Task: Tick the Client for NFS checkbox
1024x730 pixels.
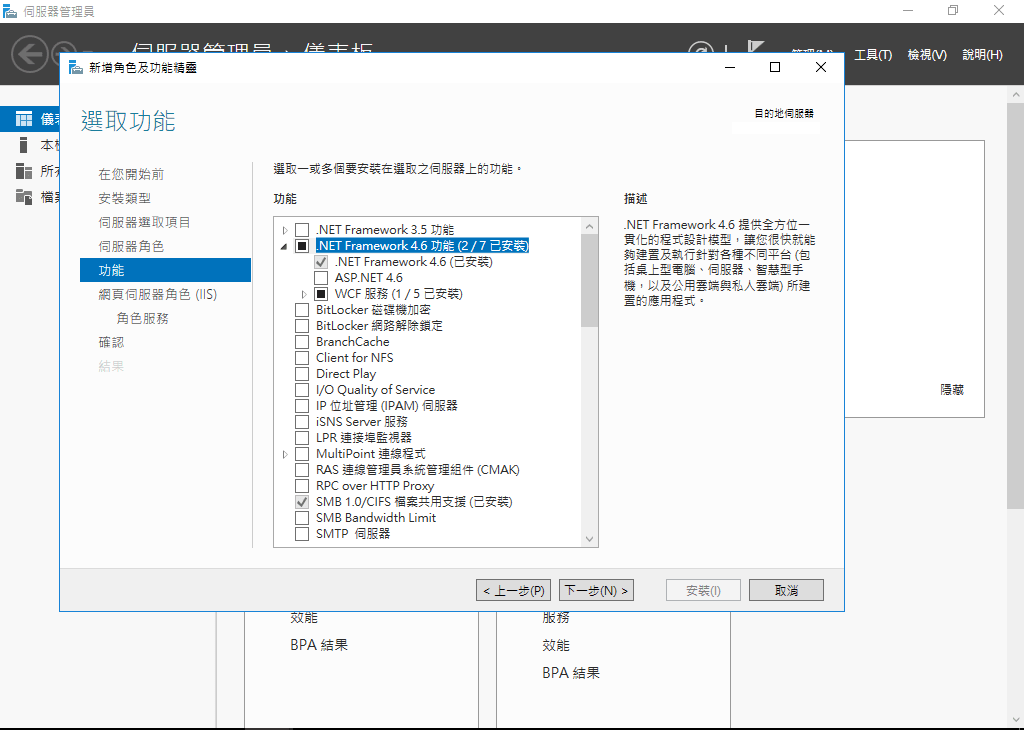Action: point(302,358)
